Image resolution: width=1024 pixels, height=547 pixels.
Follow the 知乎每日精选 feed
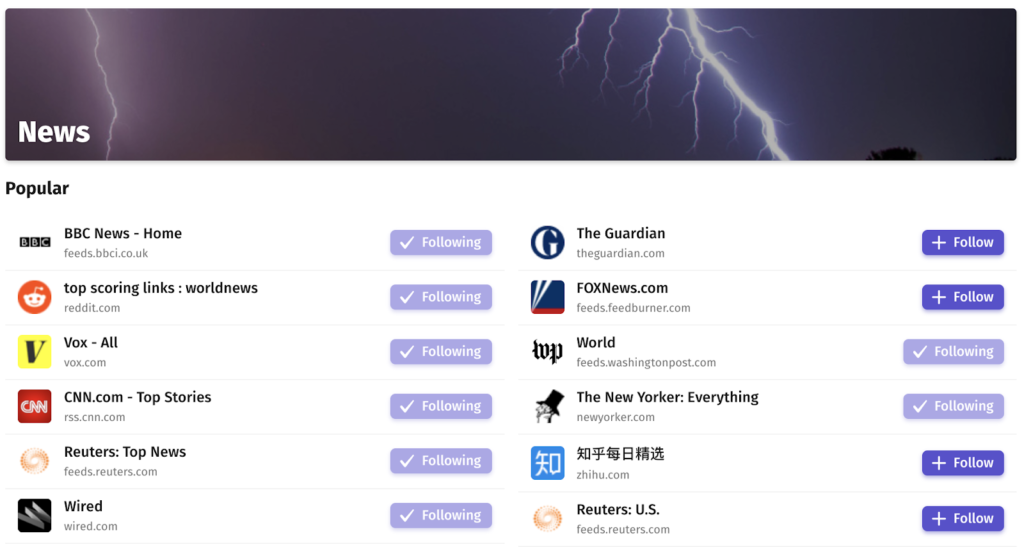click(963, 463)
